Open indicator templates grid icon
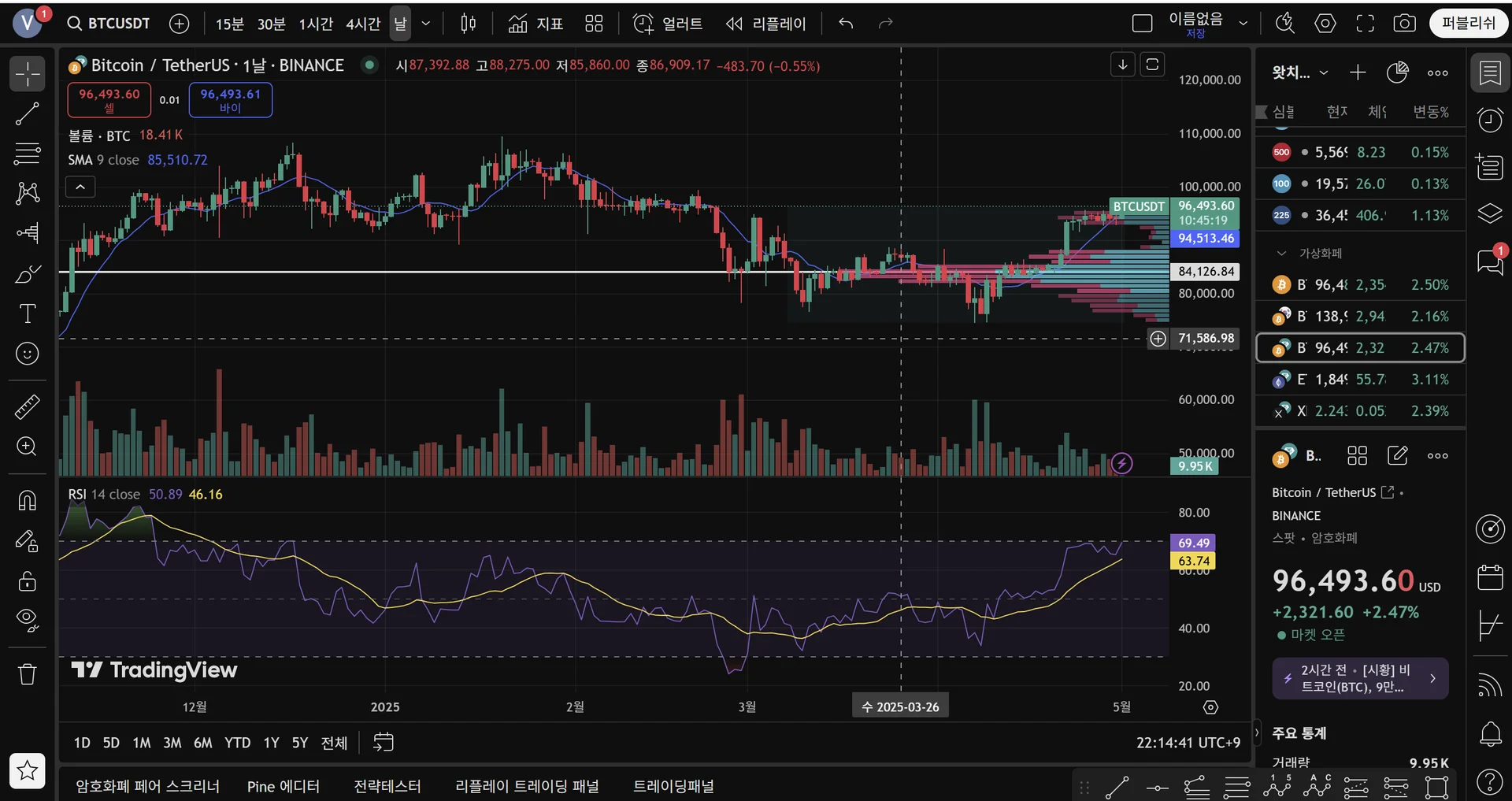The image size is (1512, 801). pyautogui.click(x=594, y=24)
